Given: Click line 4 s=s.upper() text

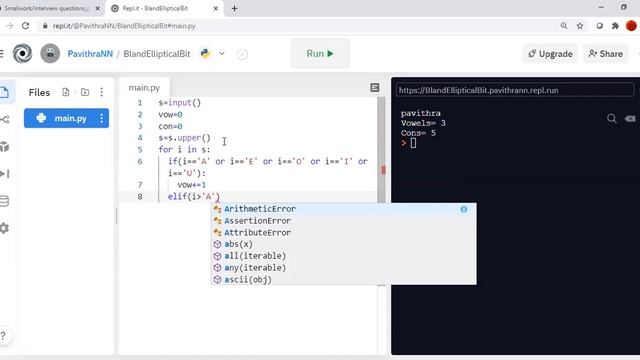Looking at the screenshot, I should (x=184, y=138).
